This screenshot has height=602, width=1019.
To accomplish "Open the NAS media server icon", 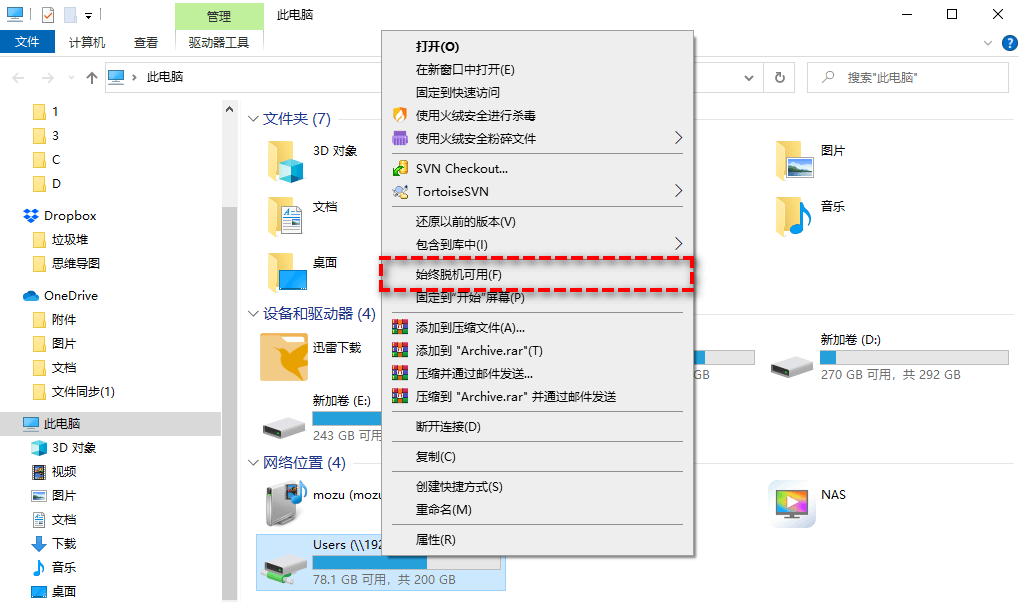I will pyautogui.click(x=791, y=504).
